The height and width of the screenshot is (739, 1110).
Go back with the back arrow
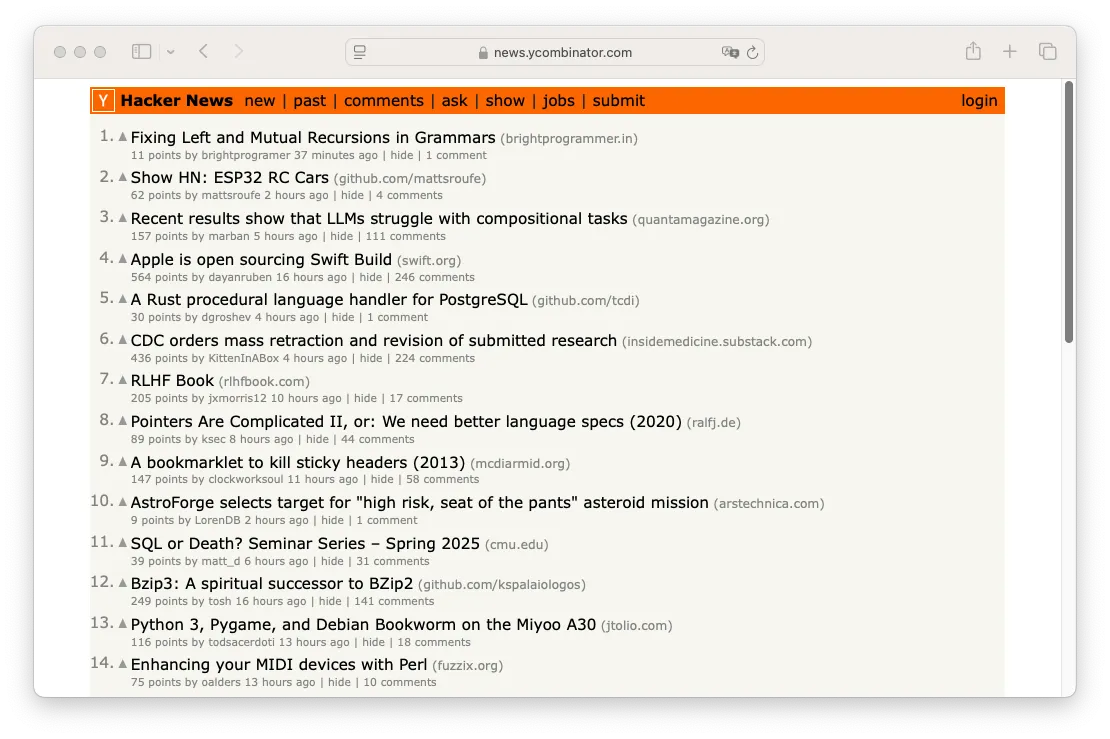point(204,52)
